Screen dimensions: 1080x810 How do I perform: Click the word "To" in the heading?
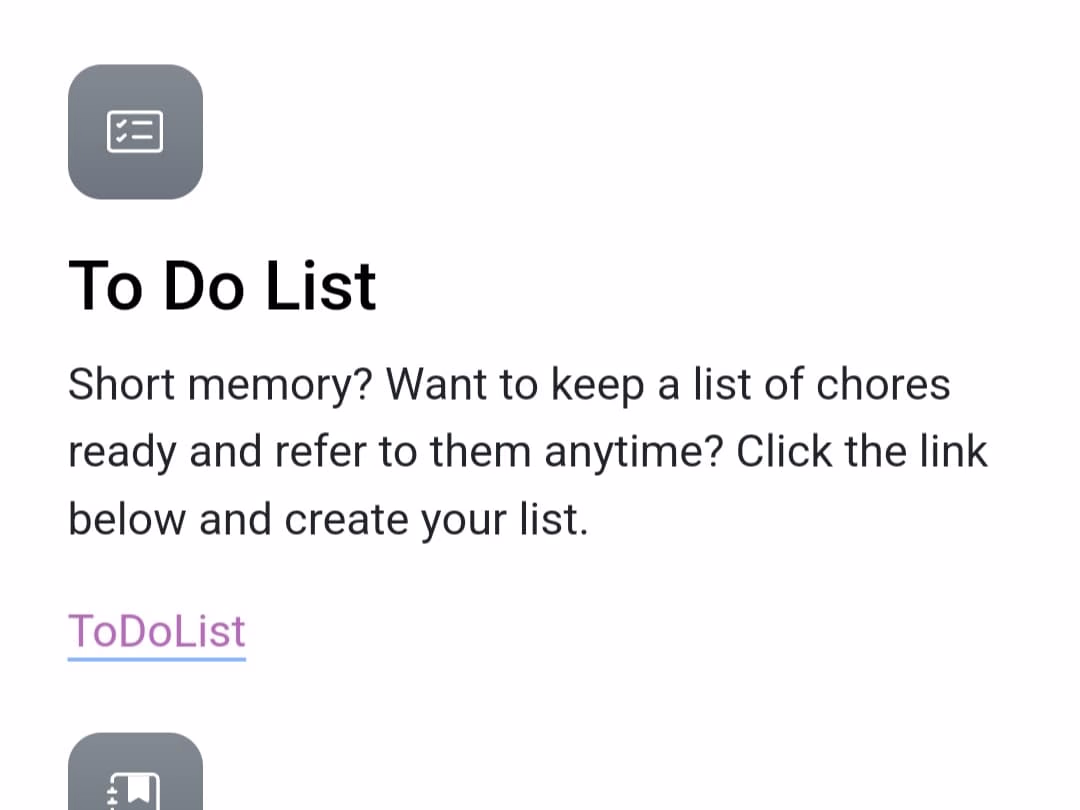[105, 286]
